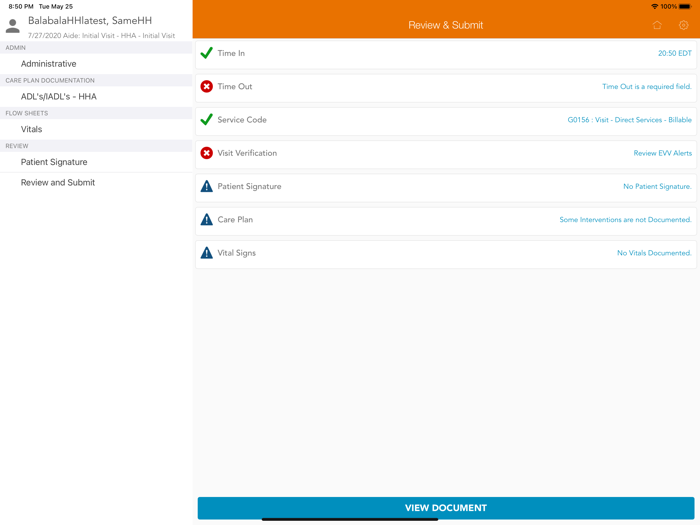Open the Time Out row

[x=446, y=88]
